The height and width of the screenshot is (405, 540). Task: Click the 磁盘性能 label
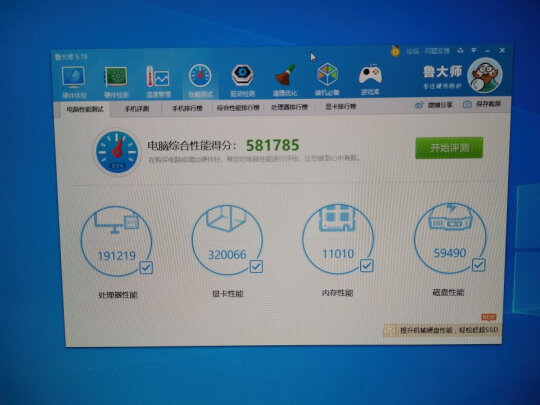448,292
